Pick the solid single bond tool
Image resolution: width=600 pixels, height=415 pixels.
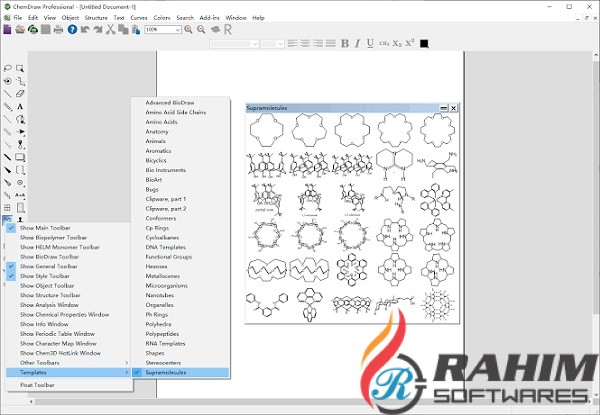(x=7, y=93)
